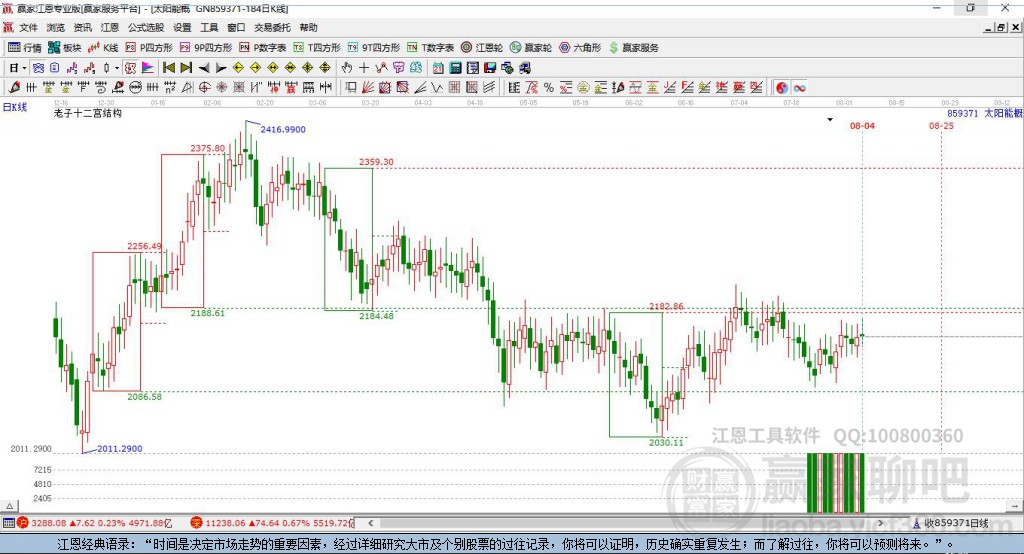Viewport: 1024px width, 554px height.
Task: Click the black right arrow icon
Action: pyautogui.click(x=221, y=68)
